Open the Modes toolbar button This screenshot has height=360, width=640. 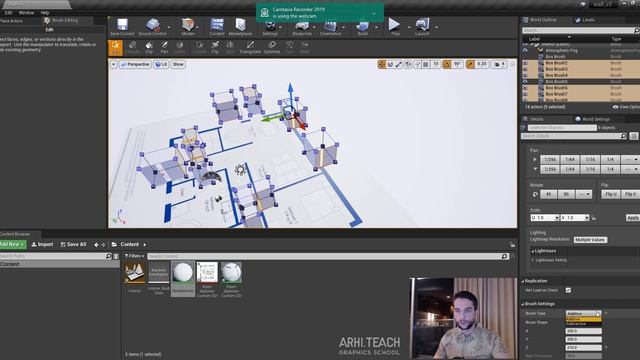tap(188, 27)
